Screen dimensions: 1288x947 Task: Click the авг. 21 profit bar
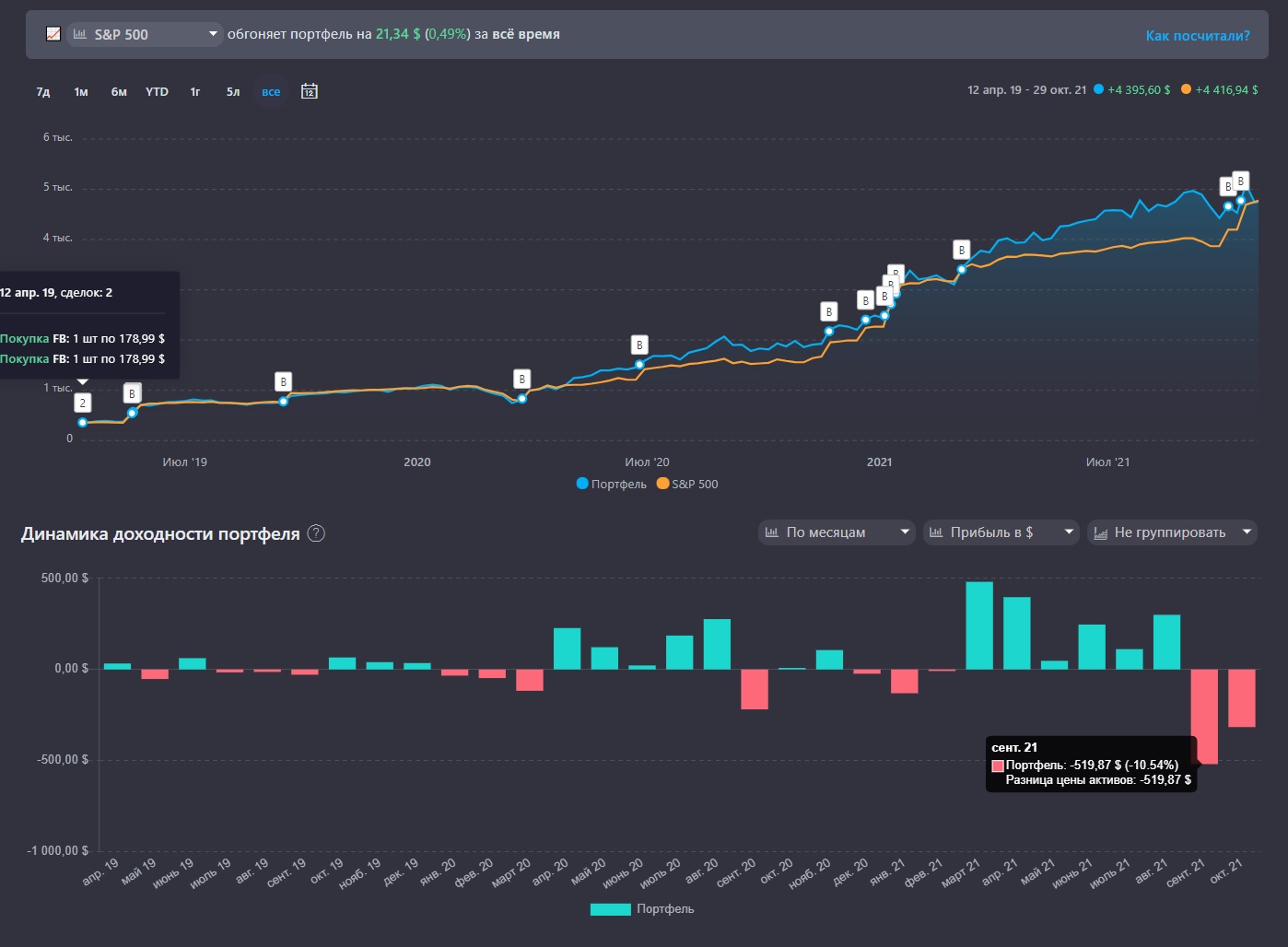1167,642
